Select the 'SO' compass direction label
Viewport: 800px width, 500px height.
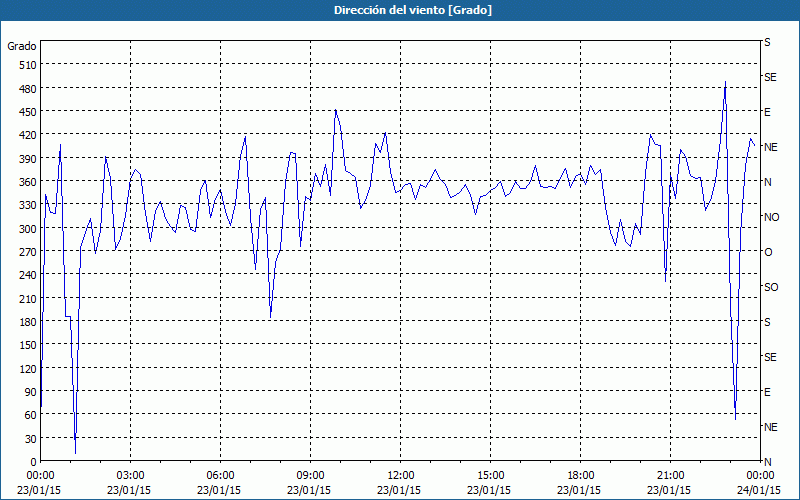click(x=771, y=287)
